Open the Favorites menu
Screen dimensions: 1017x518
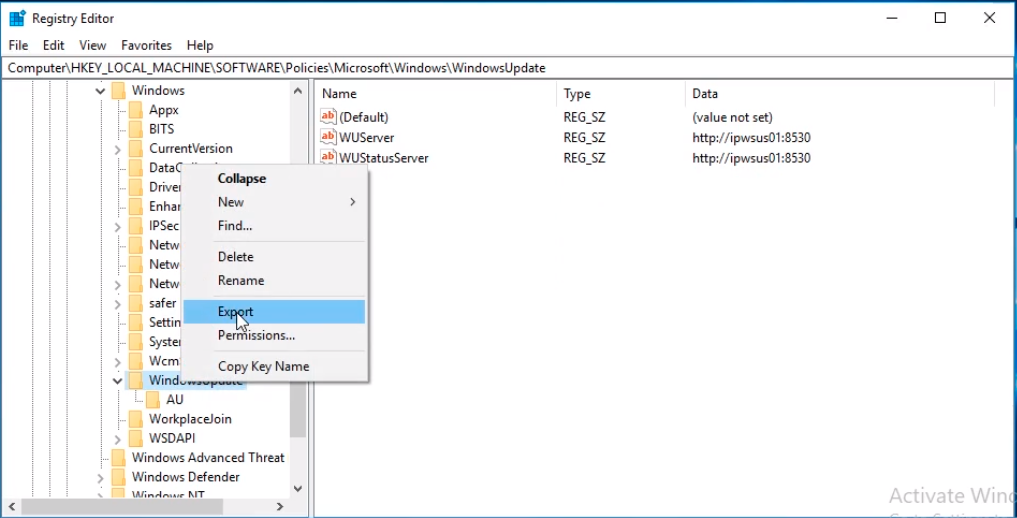(x=146, y=45)
